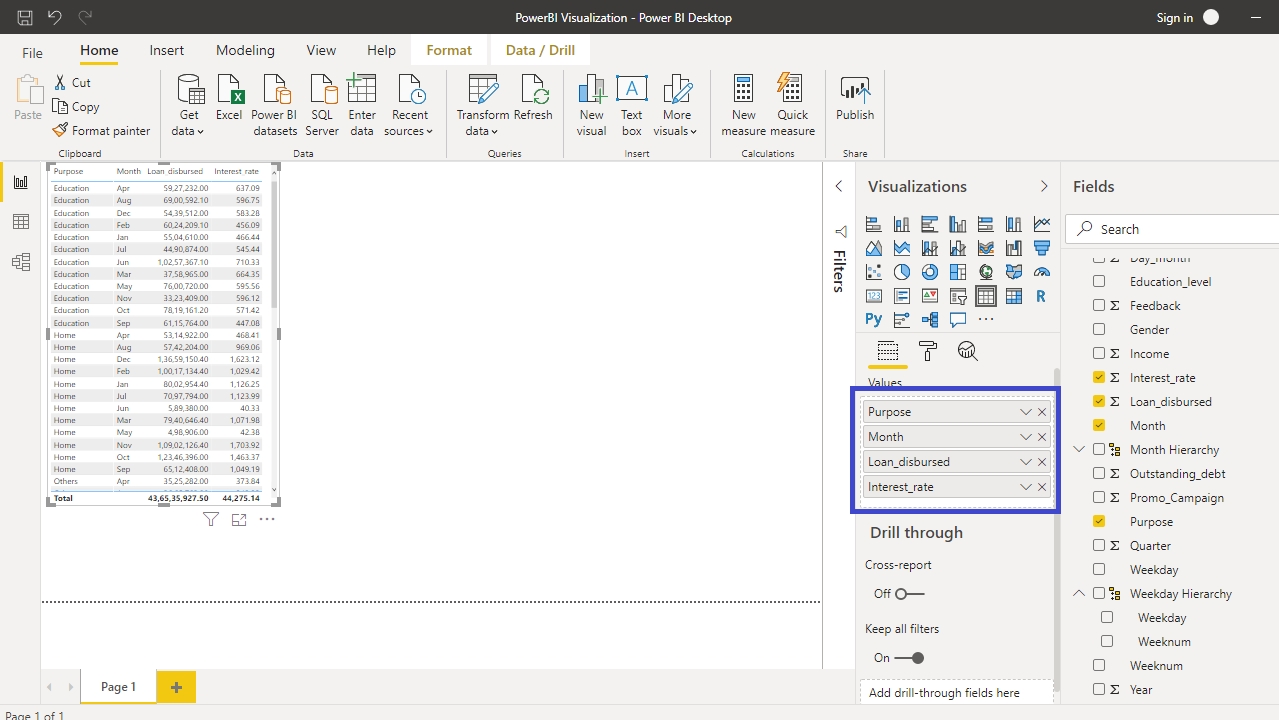This screenshot has width=1279, height=720.
Task: Expand the Month Hierarchy node
Action: 1079,450
